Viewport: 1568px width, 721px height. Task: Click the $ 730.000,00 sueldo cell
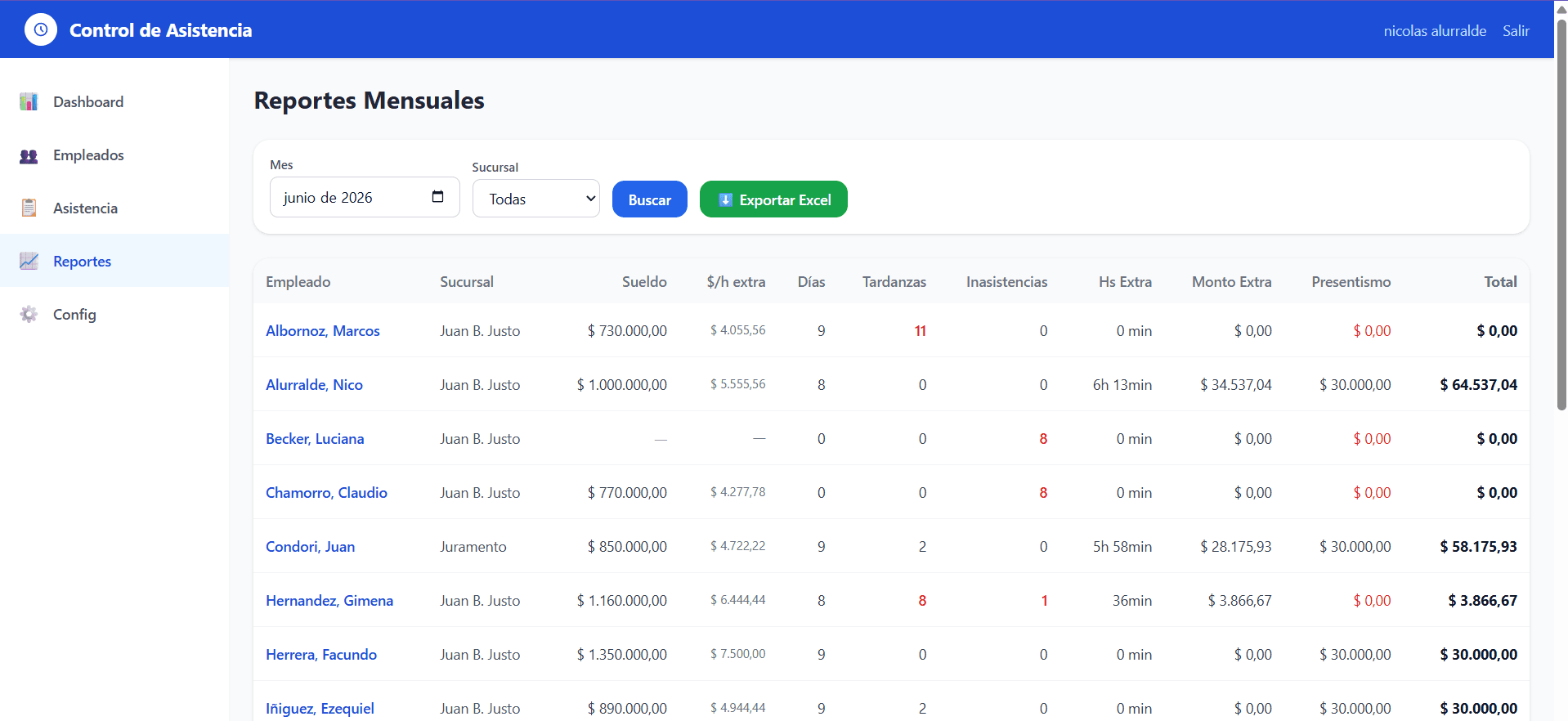[x=627, y=331]
